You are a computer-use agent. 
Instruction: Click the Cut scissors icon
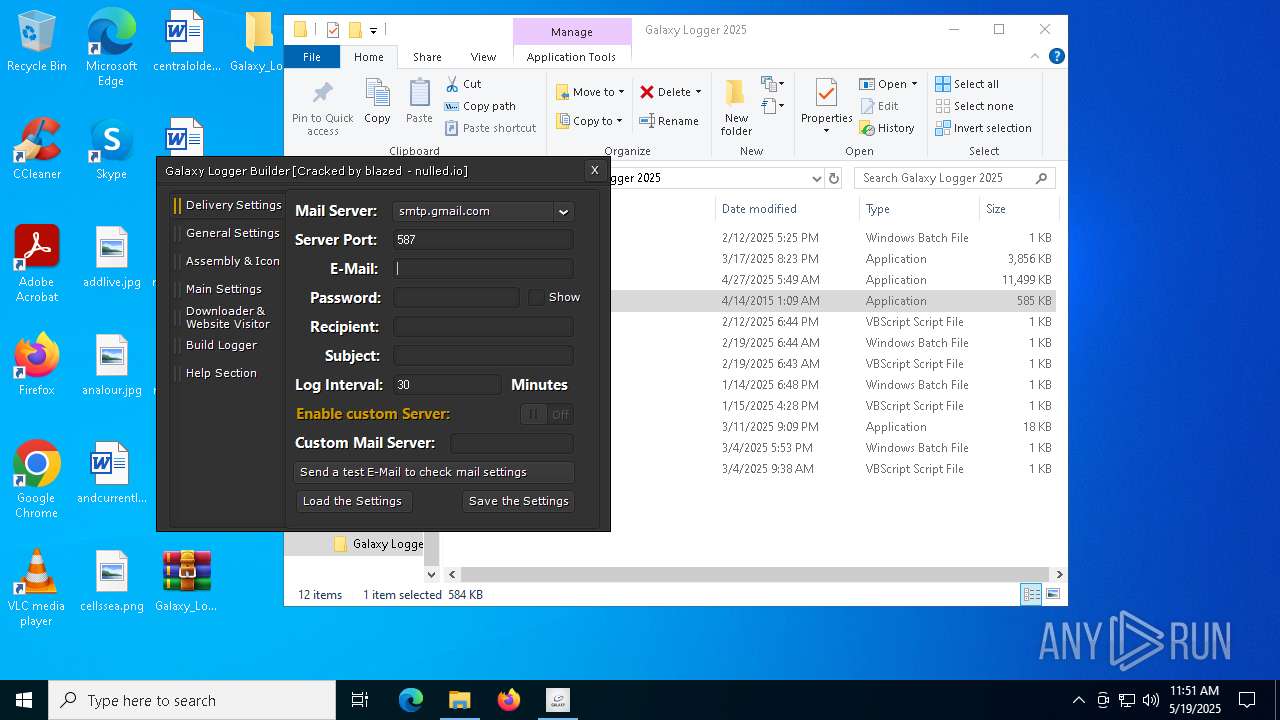pos(452,84)
